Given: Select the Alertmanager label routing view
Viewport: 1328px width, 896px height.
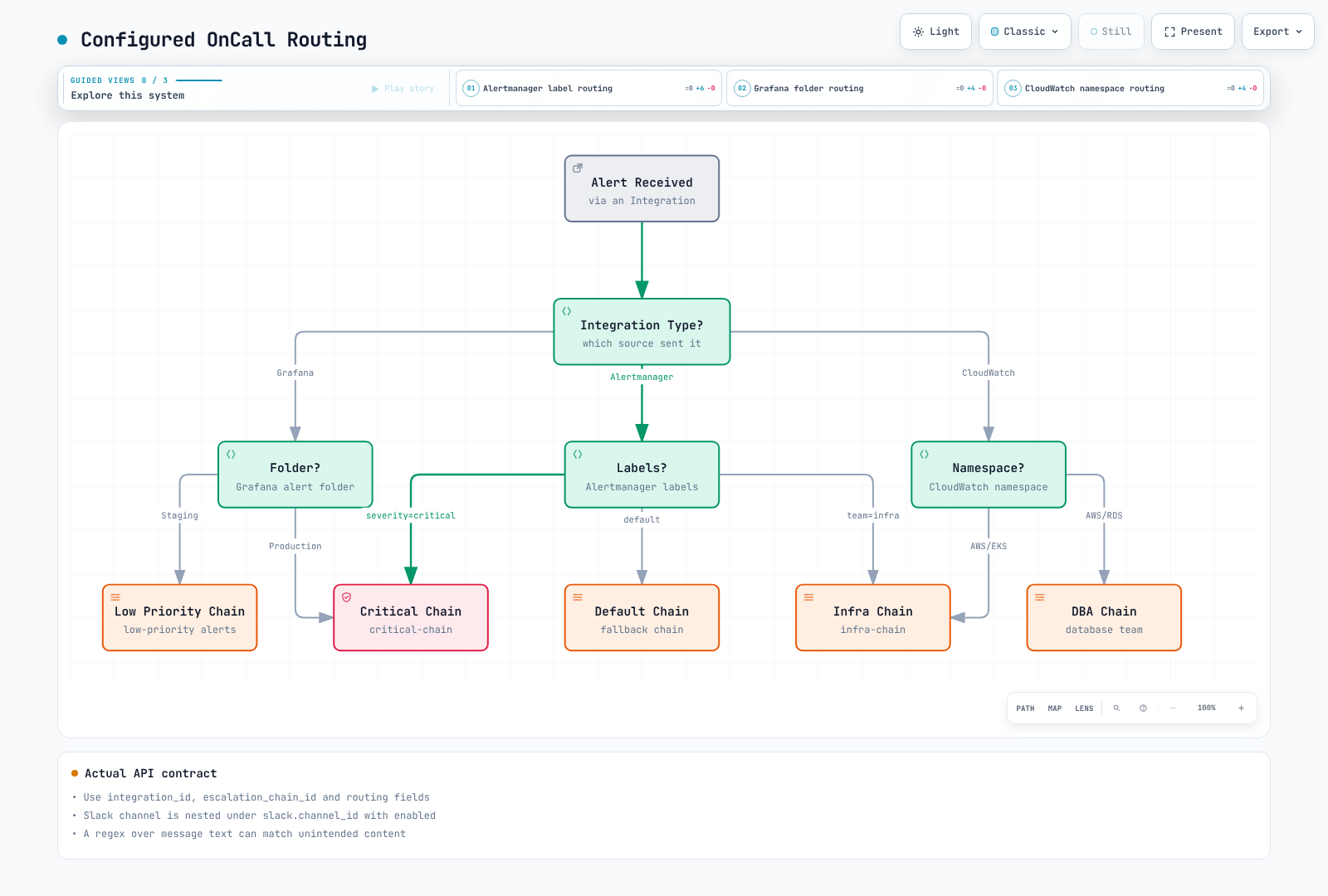Looking at the screenshot, I should (588, 89).
